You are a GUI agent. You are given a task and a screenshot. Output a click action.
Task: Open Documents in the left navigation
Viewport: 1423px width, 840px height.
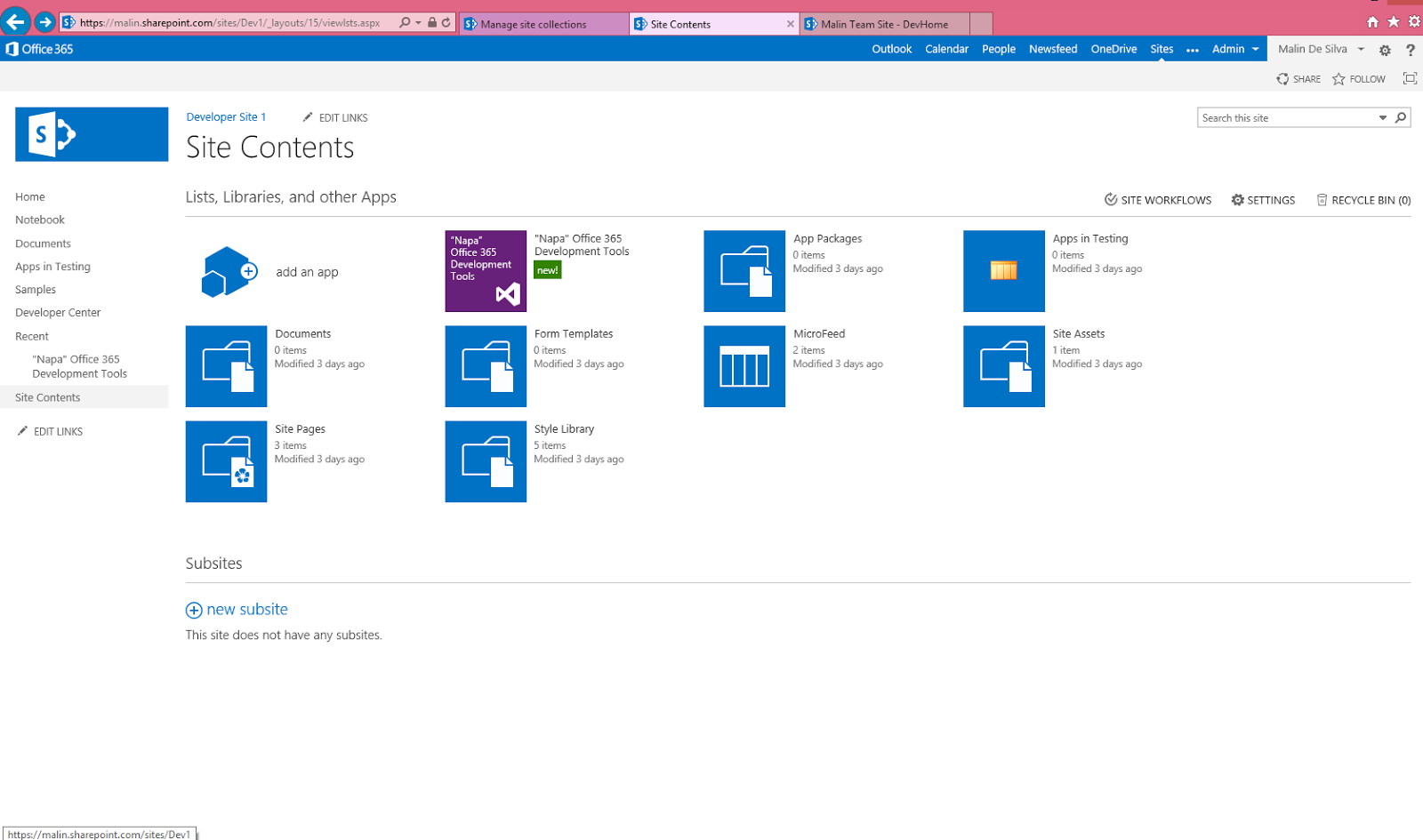pos(43,243)
